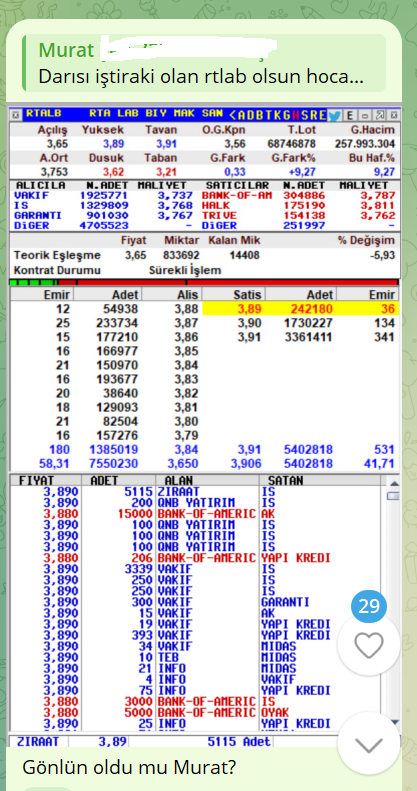Click the BANK-OF-AM seller row with 304886
The height and width of the screenshot is (791, 417).
pos(298,195)
